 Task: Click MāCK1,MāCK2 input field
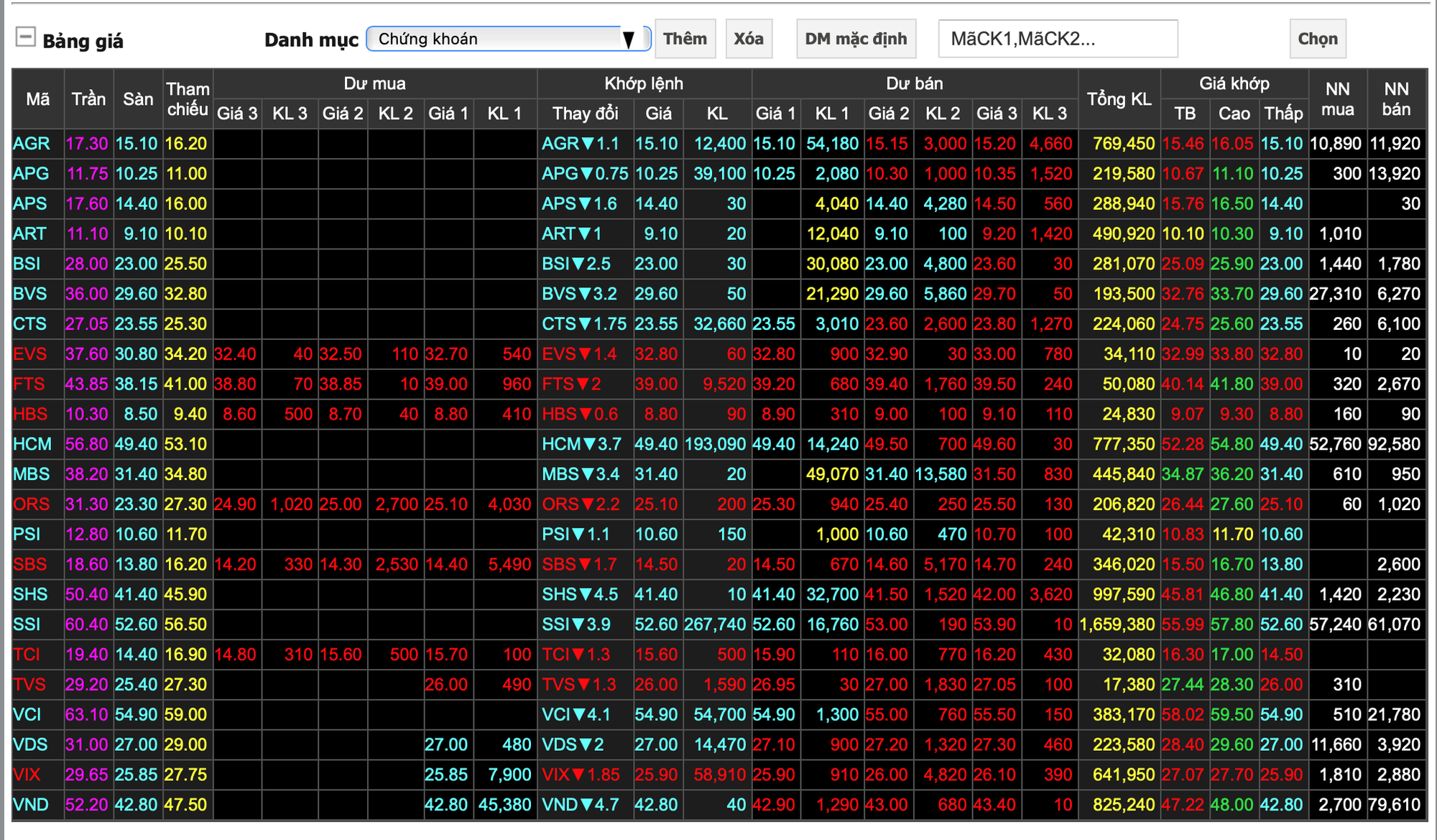(1100, 40)
